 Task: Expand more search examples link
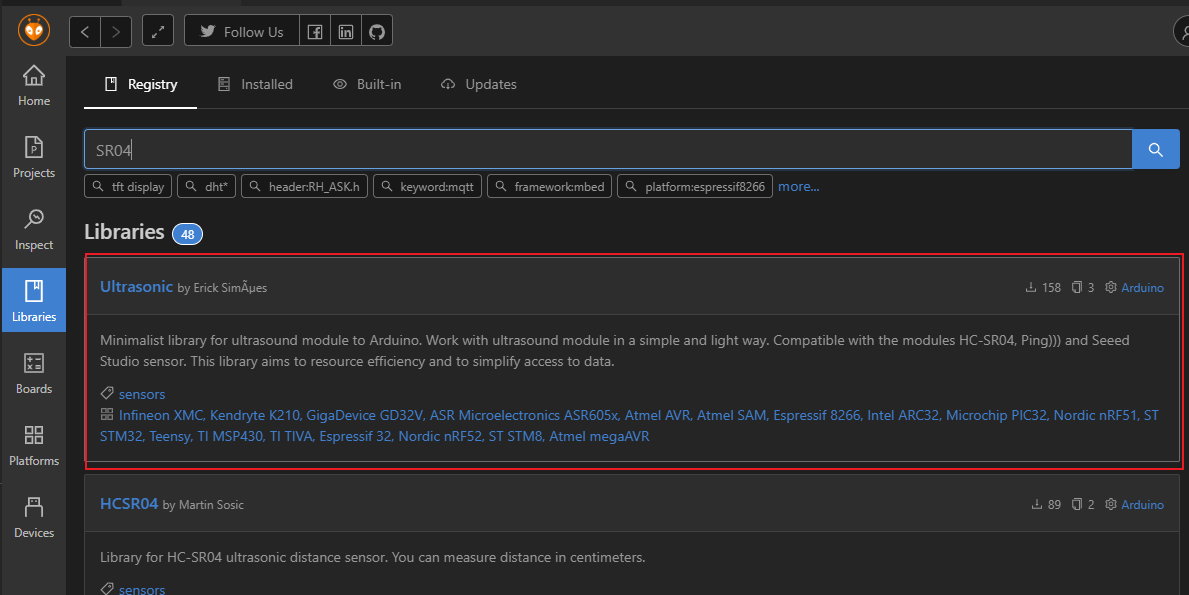(798, 187)
